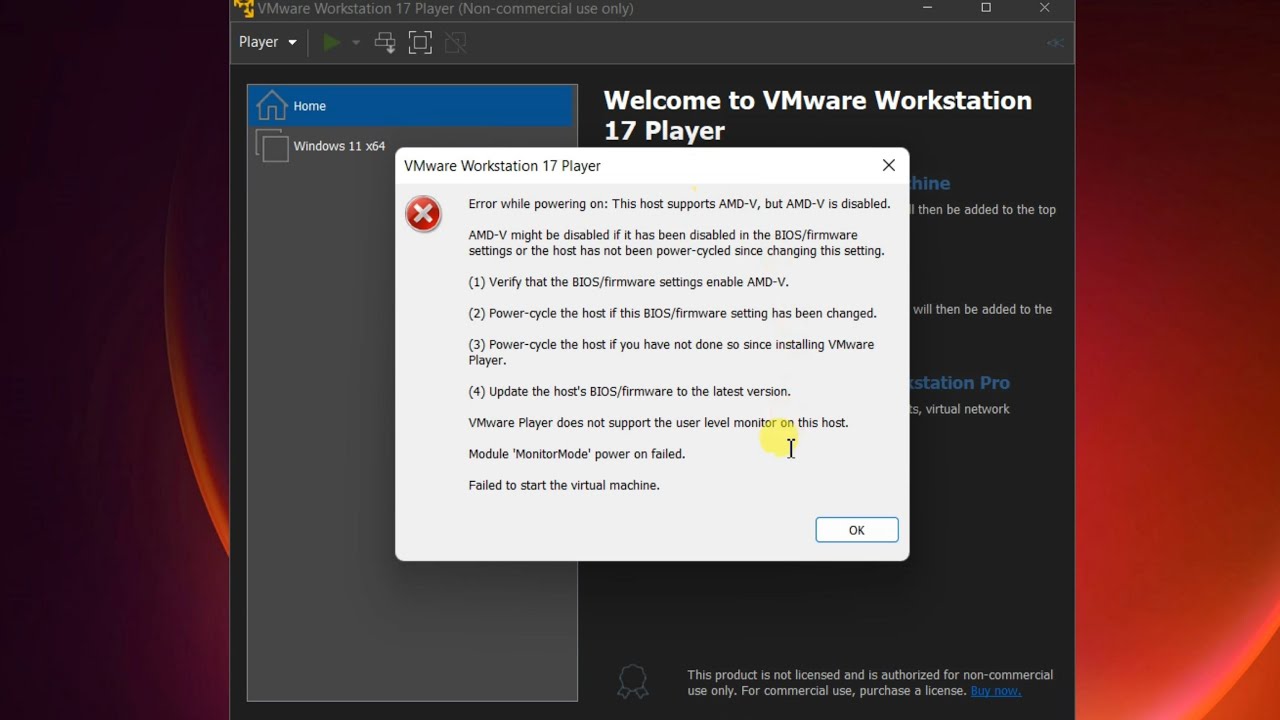
Task: Click Send Ctrl+Alt+Del toolbar icon
Action: tap(385, 42)
